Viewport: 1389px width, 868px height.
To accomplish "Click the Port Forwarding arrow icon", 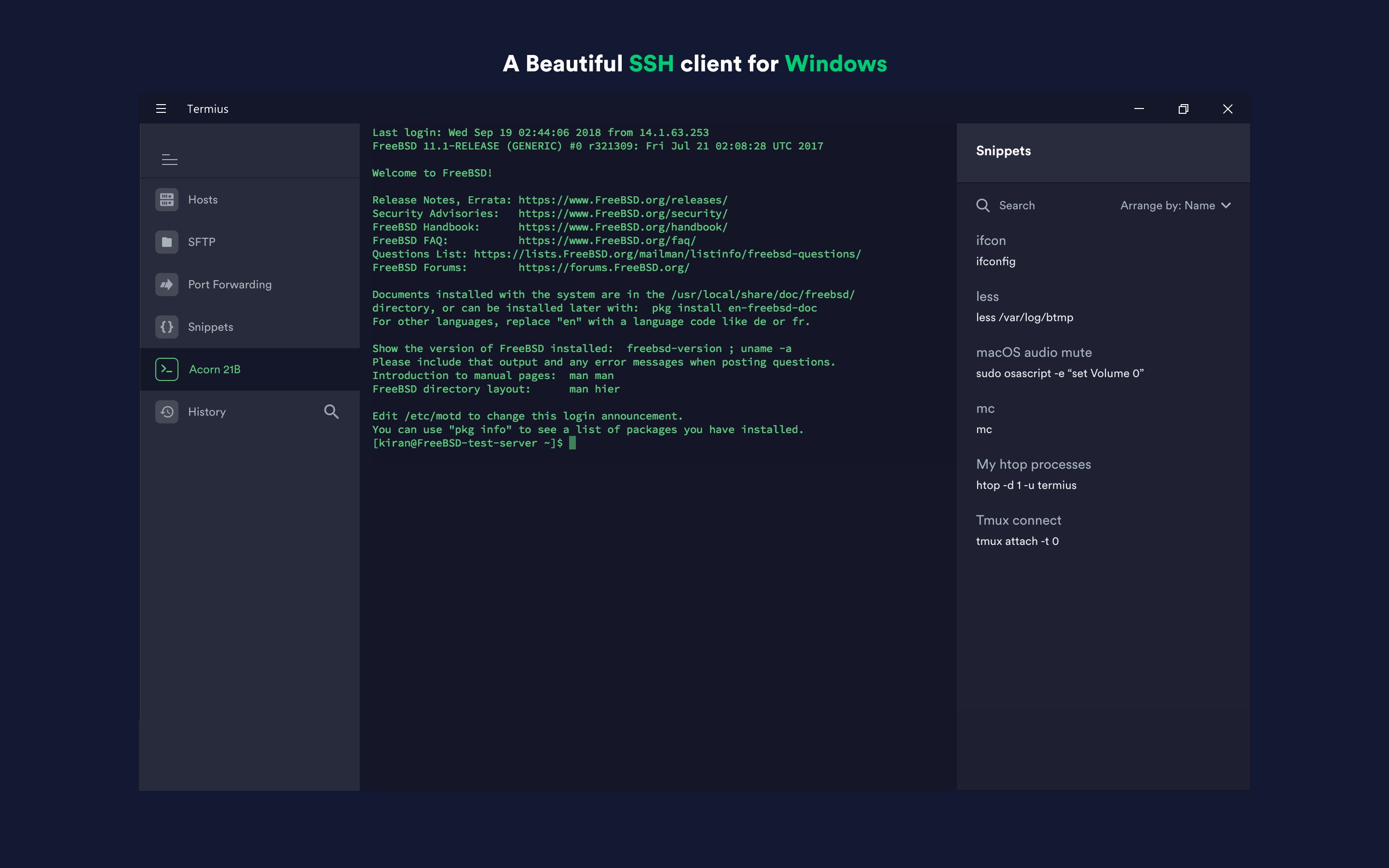I will coord(166,285).
